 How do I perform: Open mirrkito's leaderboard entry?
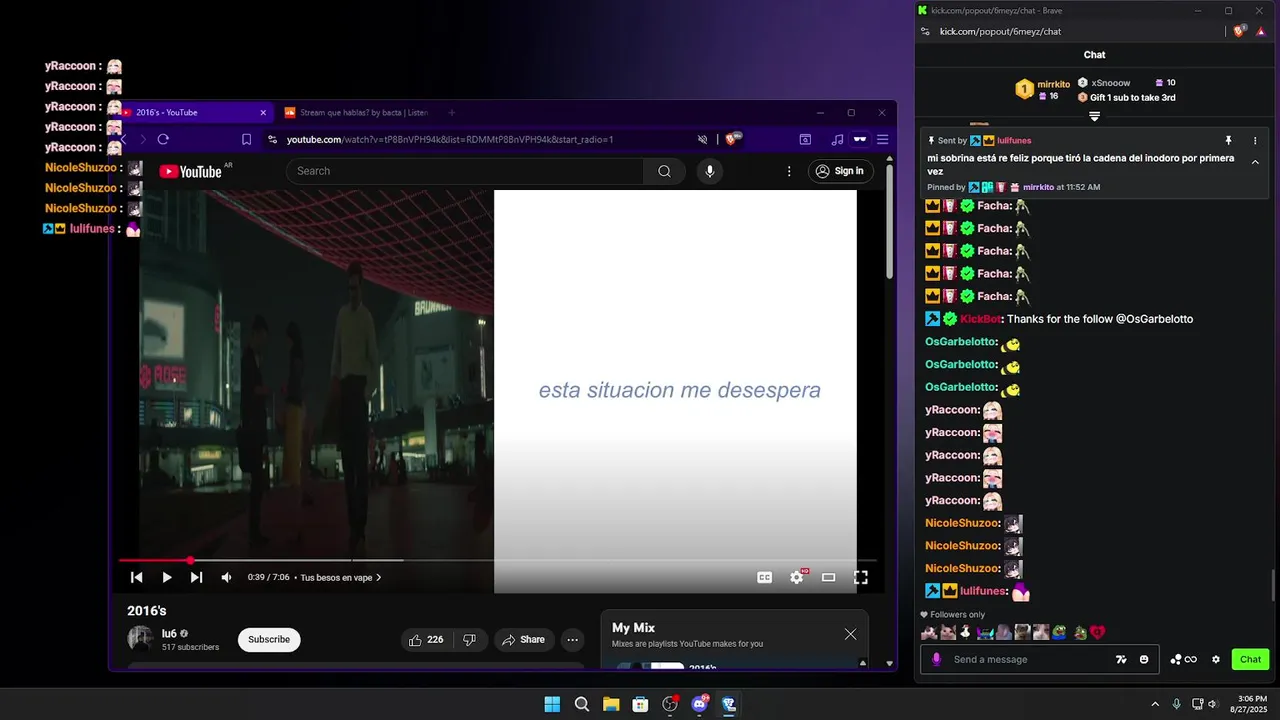pos(1043,90)
